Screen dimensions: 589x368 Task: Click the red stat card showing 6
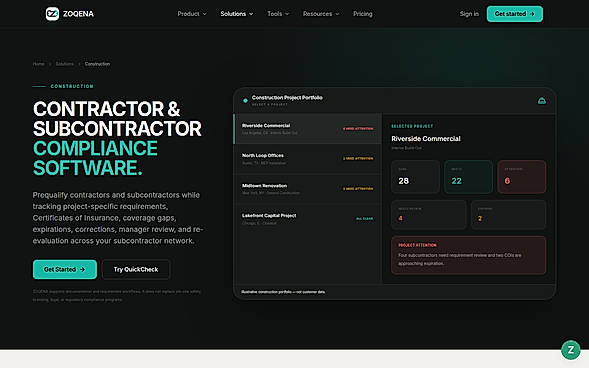coord(522,177)
